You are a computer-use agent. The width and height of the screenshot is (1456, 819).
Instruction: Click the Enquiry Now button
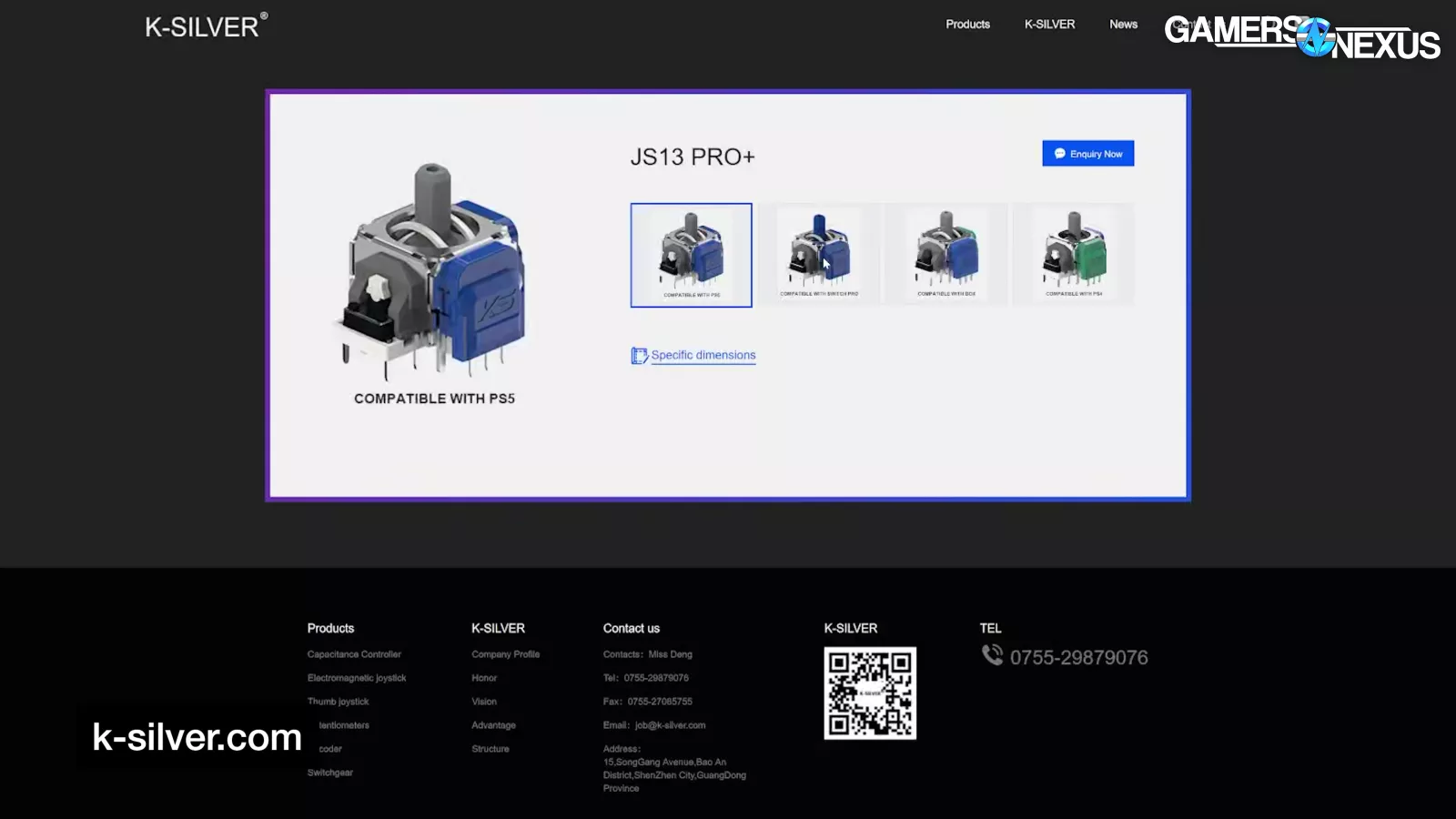(1088, 154)
